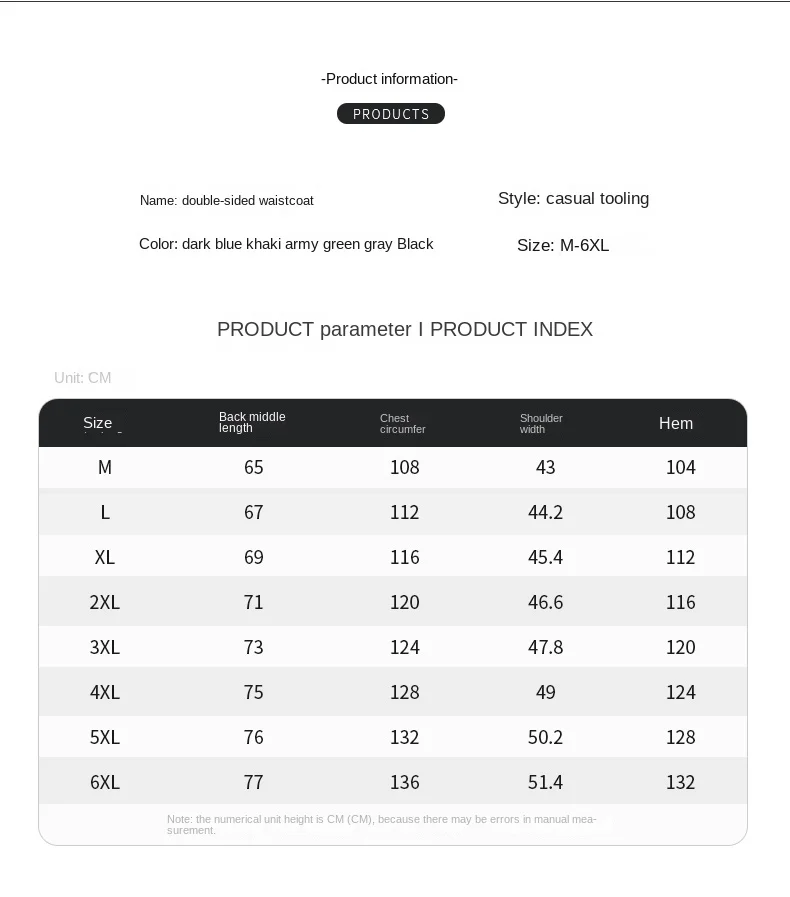
Task: Click the black PRODUCTS pill badge
Action: tap(391, 114)
